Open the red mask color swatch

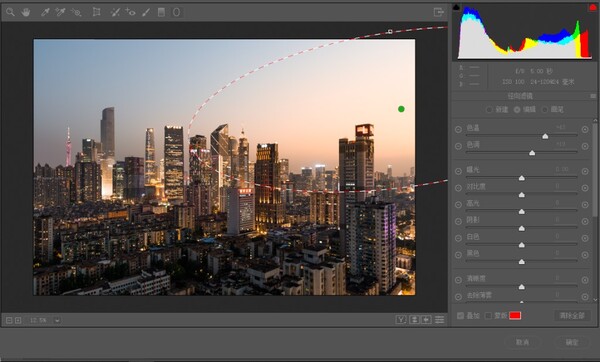pos(515,316)
